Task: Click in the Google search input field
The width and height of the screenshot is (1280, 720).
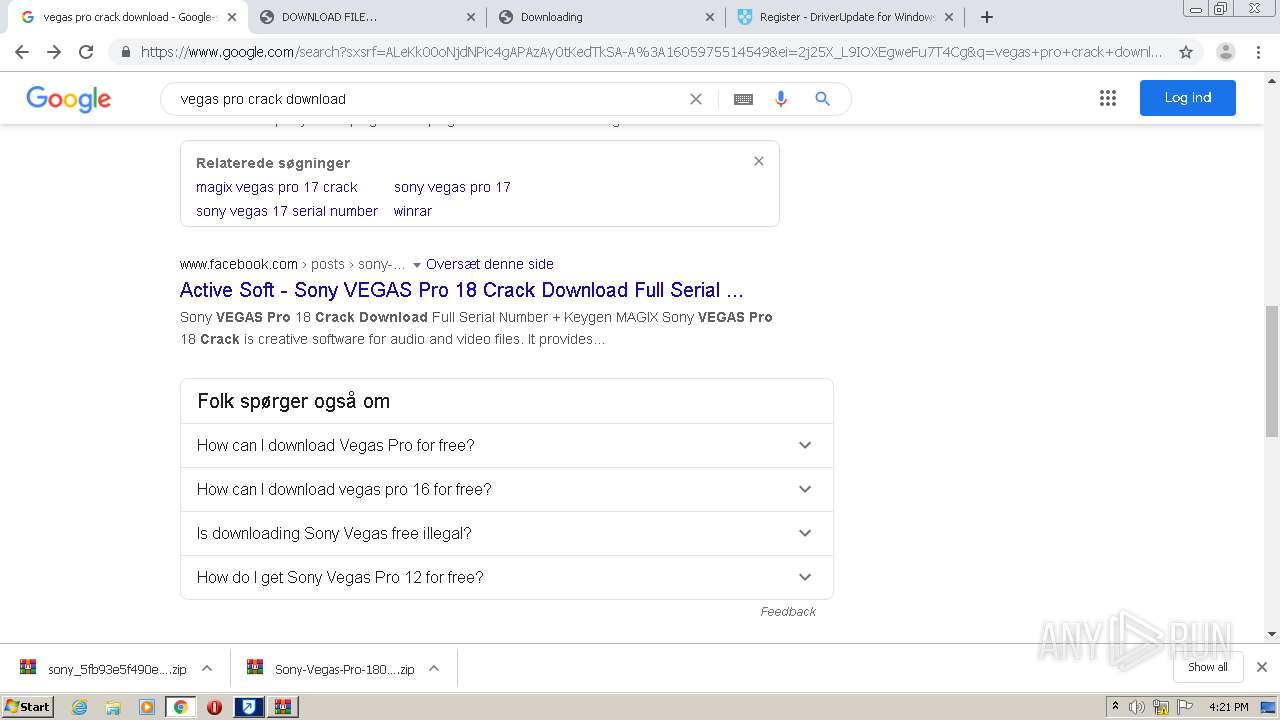Action: 430,99
